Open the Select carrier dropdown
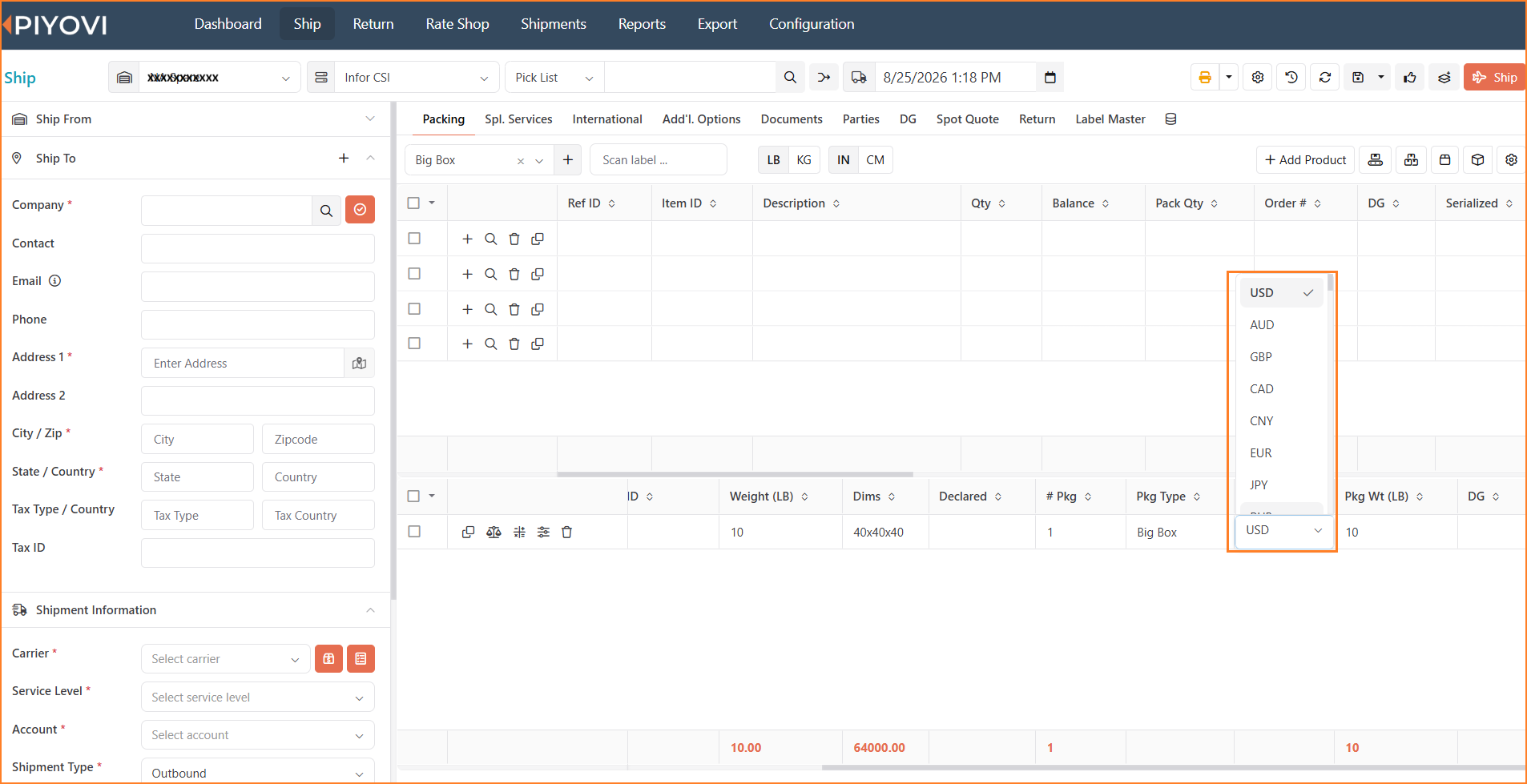Viewport: 1527px width, 784px height. tap(226, 659)
